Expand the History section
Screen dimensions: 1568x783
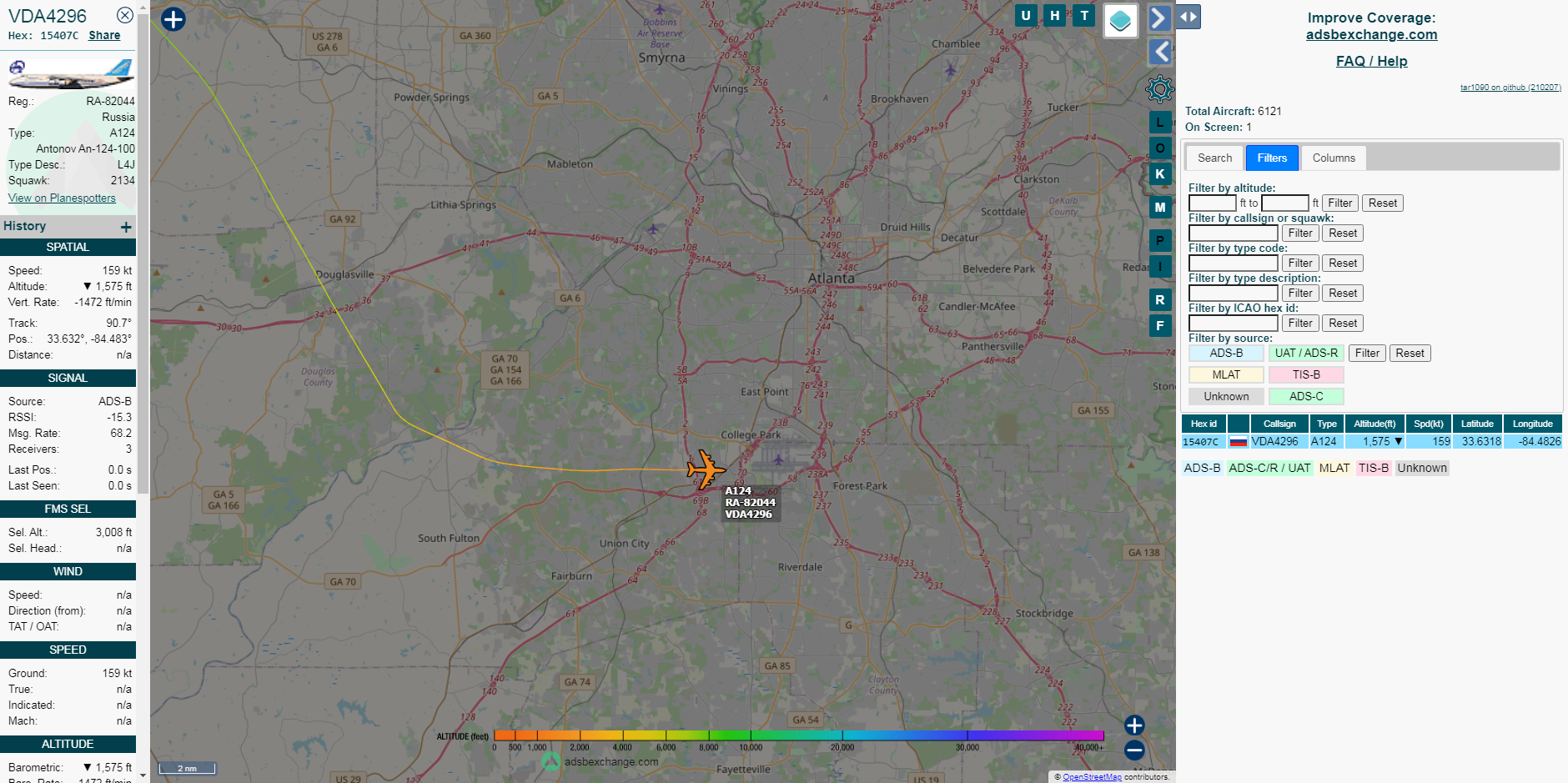(126, 227)
